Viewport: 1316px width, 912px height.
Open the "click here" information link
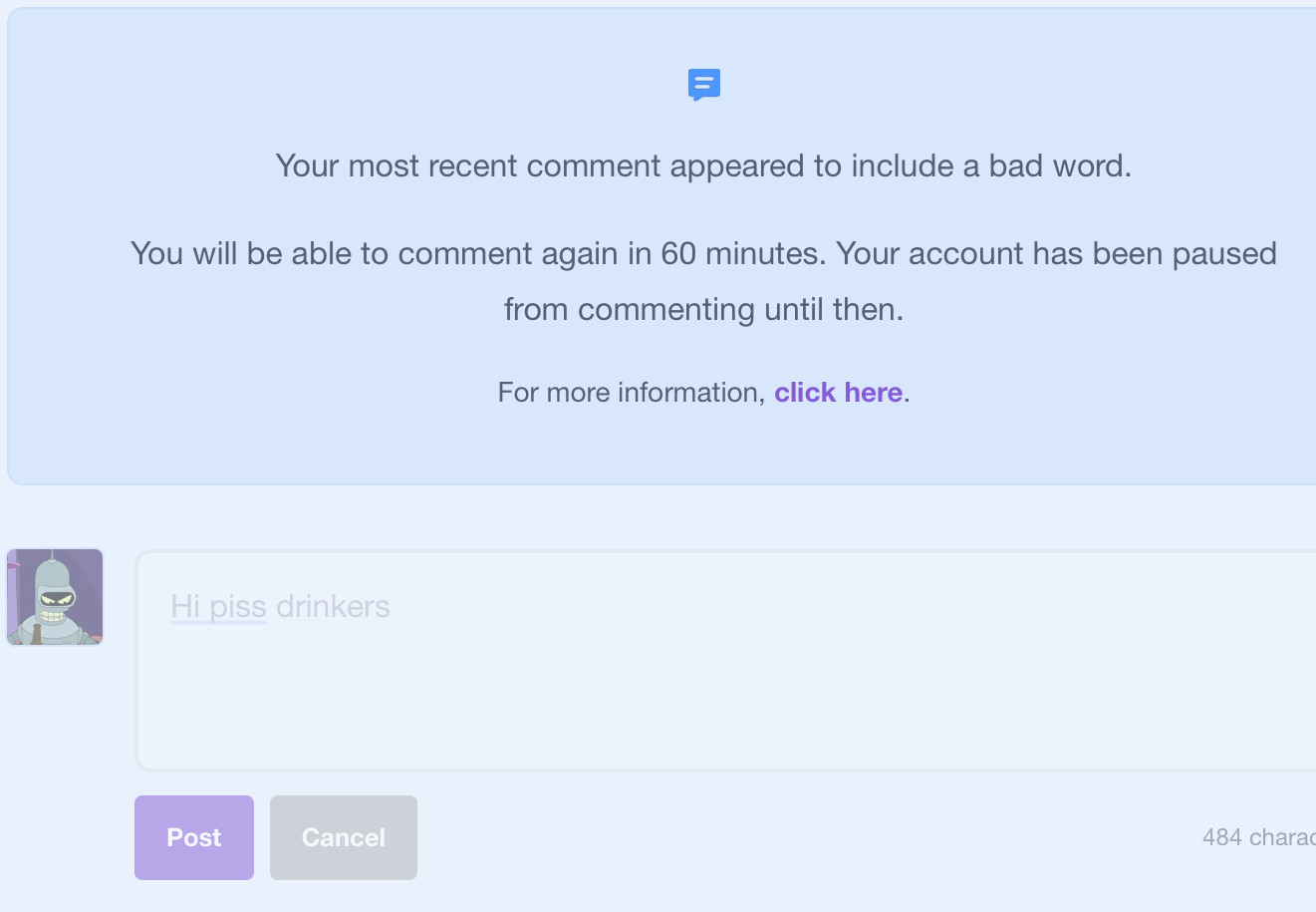838,393
